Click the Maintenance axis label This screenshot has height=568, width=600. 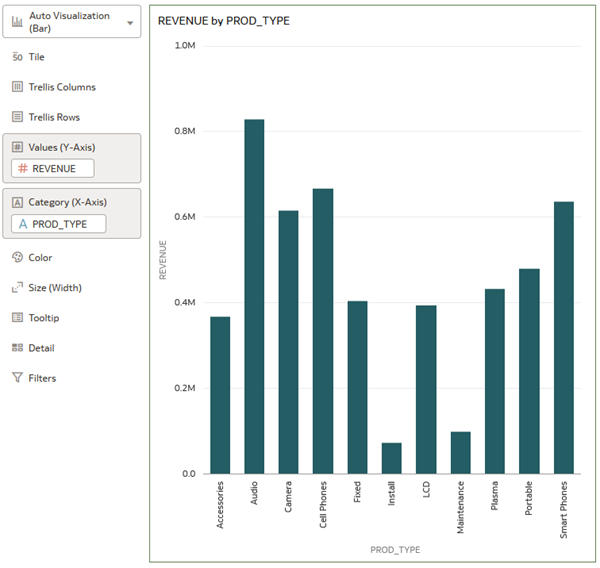[460, 507]
